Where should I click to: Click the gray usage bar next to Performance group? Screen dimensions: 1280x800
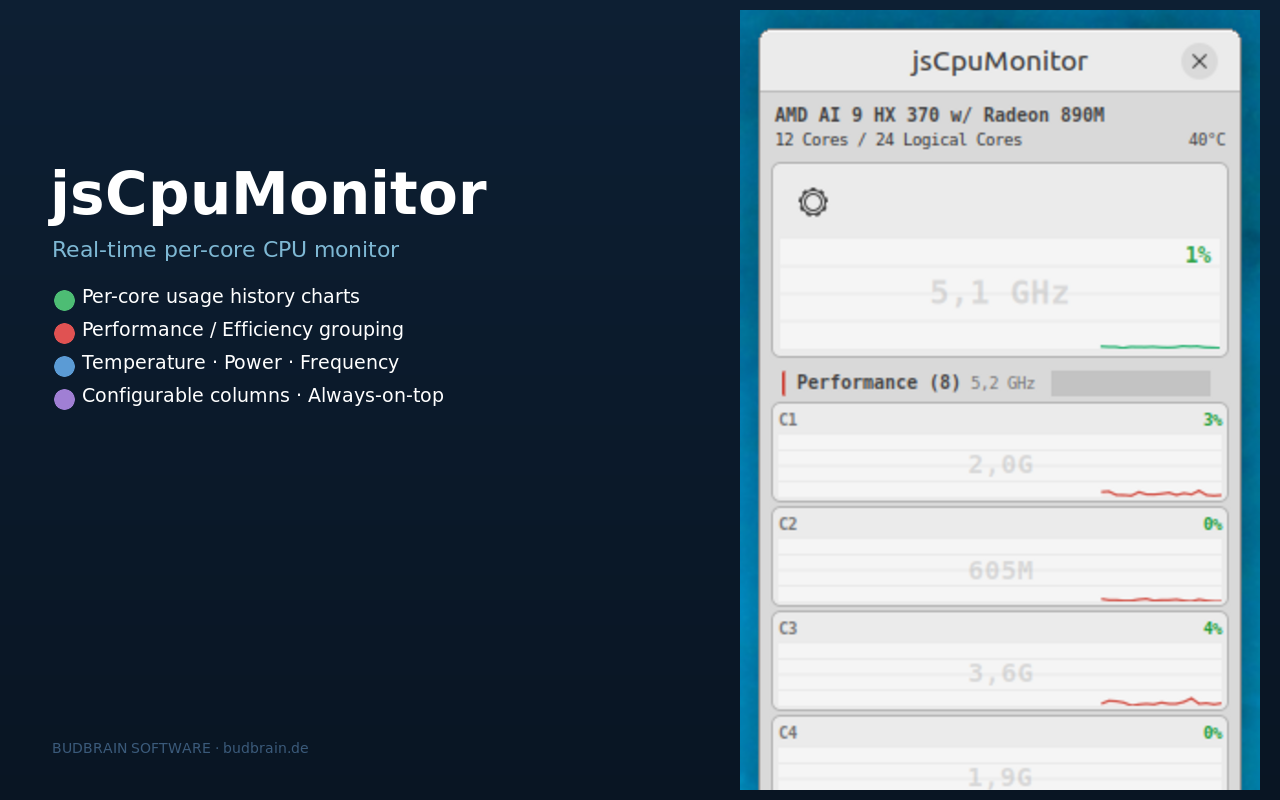(1130, 383)
